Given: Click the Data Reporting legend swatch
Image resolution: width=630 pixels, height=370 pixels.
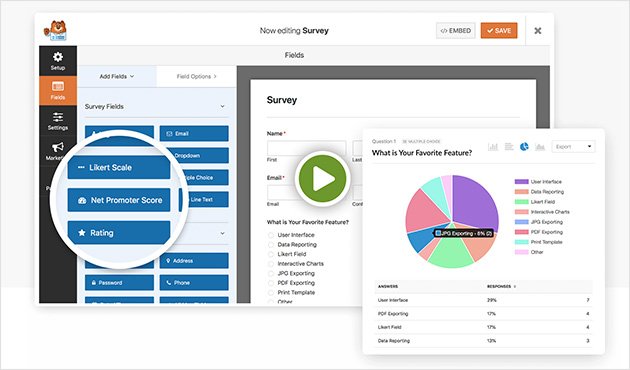Looking at the screenshot, I should click(522, 192).
